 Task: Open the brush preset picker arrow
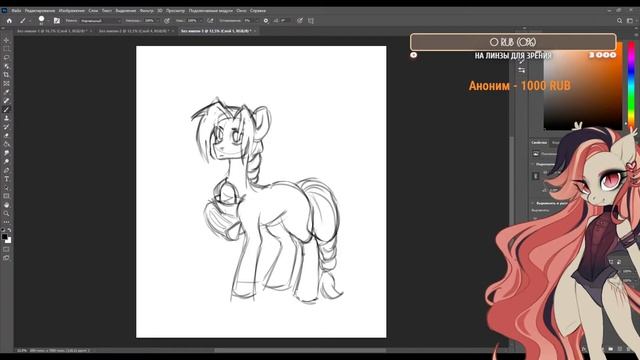48,20
